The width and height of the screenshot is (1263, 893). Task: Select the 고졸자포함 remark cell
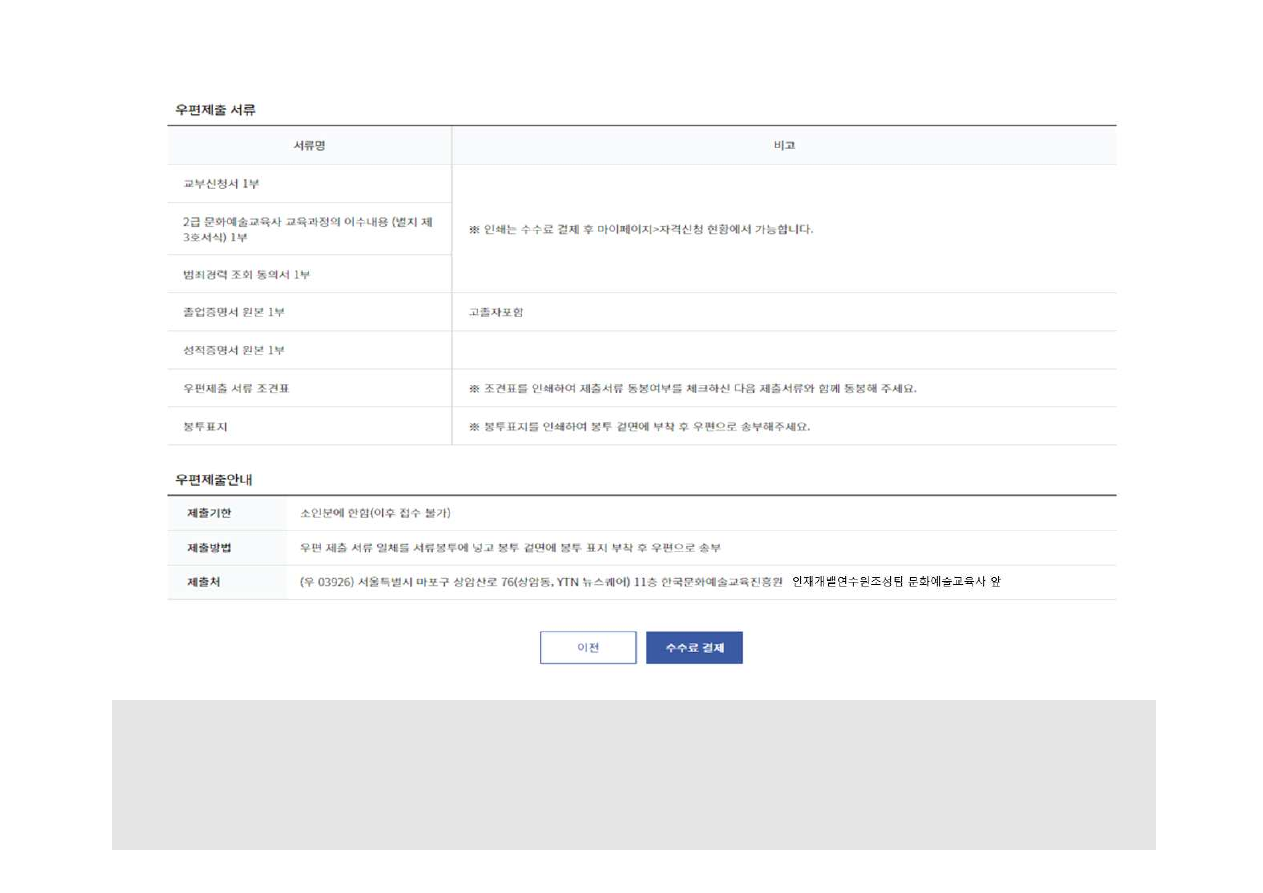(x=495, y=312)
